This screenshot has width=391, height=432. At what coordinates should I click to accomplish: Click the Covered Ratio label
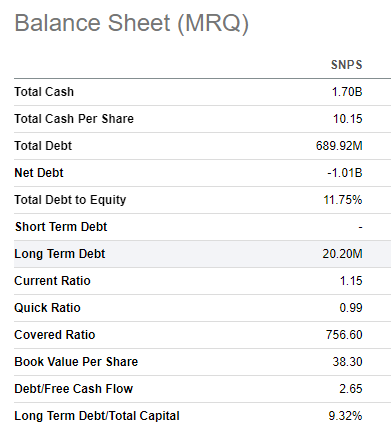pyautogui.click(x=55, y=335)
